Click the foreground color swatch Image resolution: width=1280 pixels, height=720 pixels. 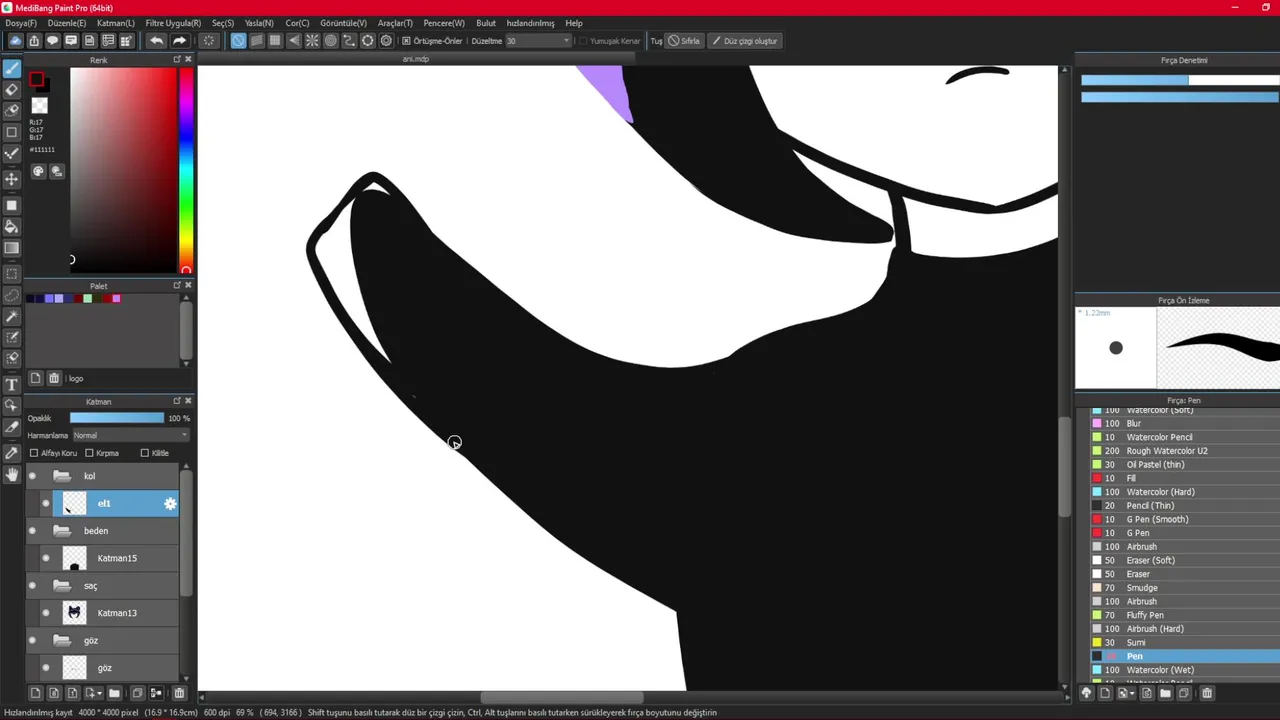tap(37, 80)
